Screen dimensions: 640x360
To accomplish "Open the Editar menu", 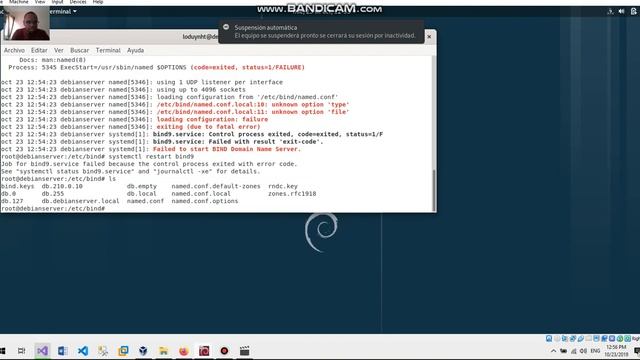I will click(39, 50).
